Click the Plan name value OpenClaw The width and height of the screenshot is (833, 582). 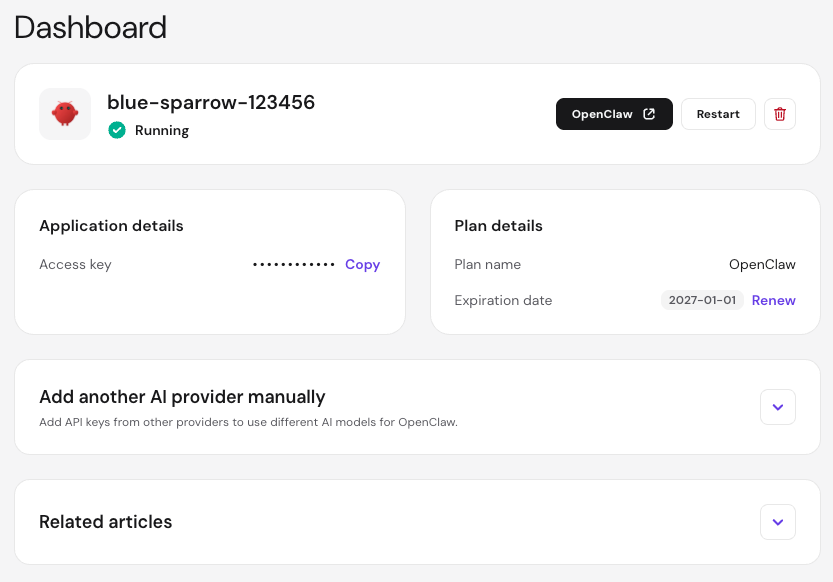click(762, 265)
